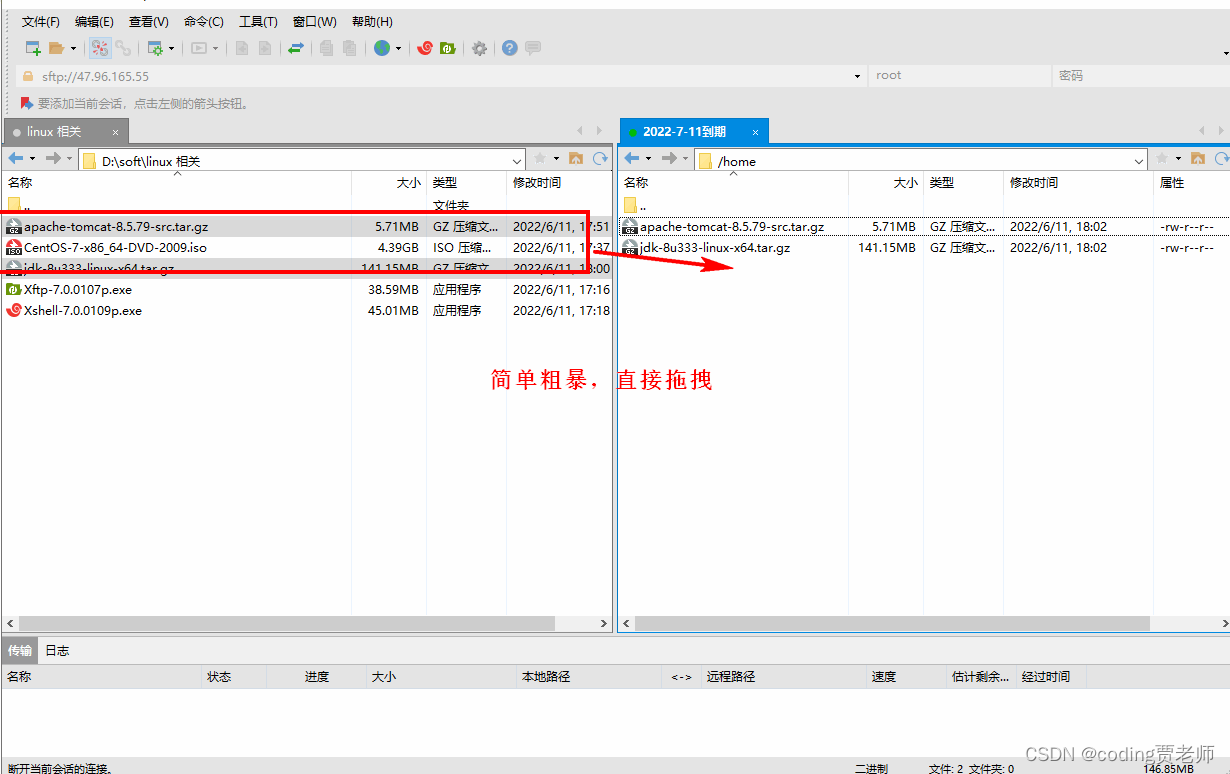This screenshot has height=774, width=1230.
Task: Close the 2022-7-11到期 tab
Action: (756, 132)
